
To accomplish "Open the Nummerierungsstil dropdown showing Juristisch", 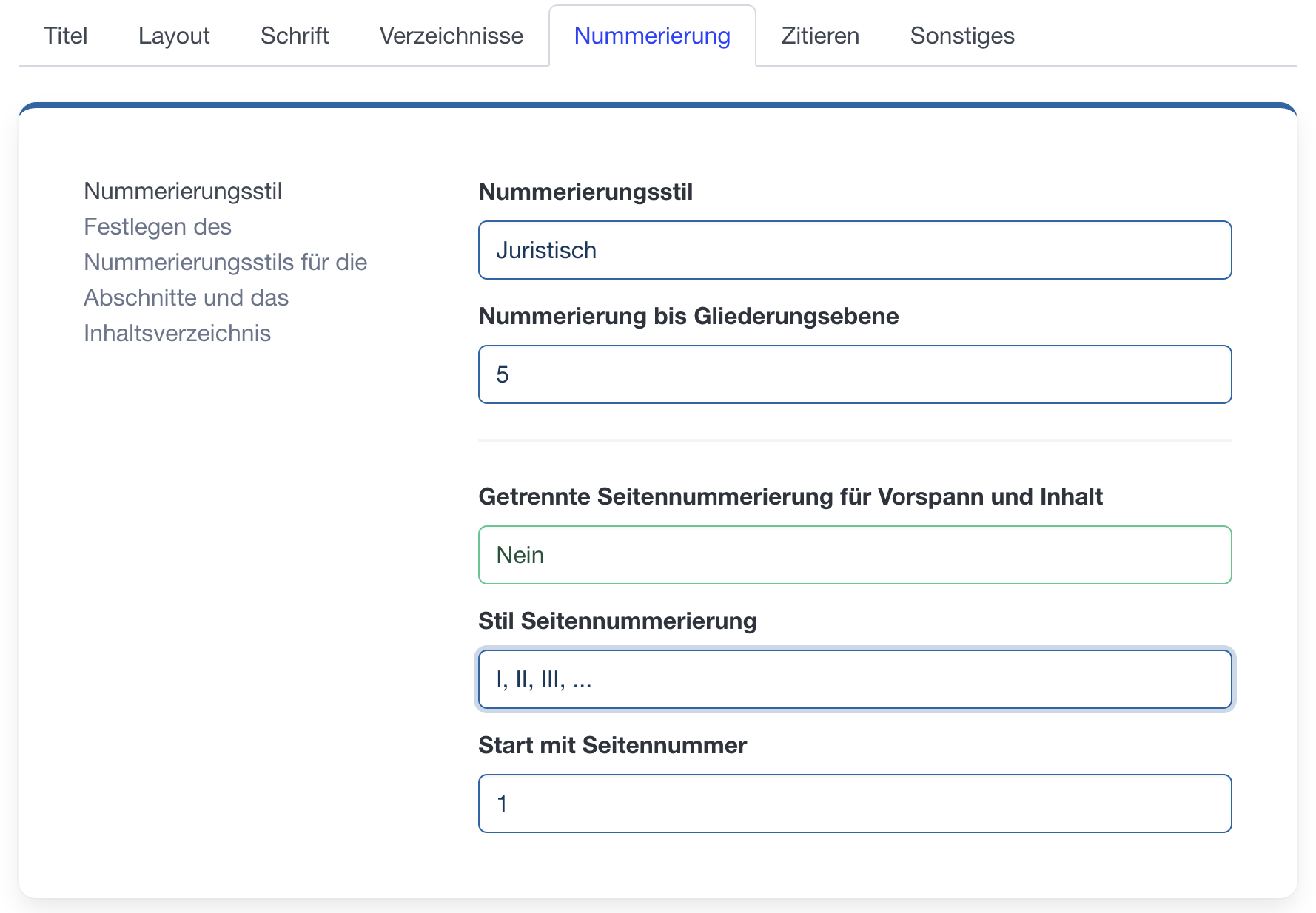I will coord(855,250).
